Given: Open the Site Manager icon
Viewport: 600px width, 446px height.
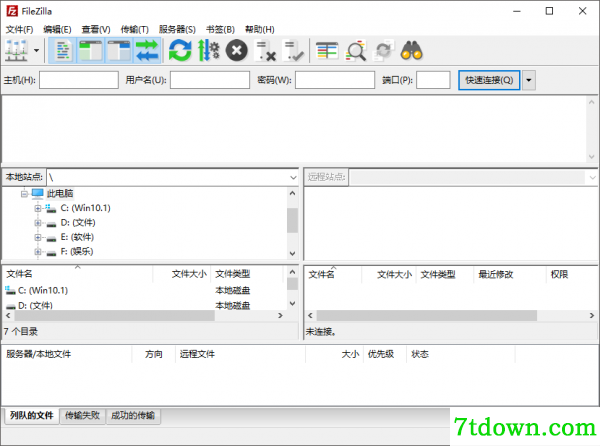Looking at the screenshot, I should click(16, 50).
